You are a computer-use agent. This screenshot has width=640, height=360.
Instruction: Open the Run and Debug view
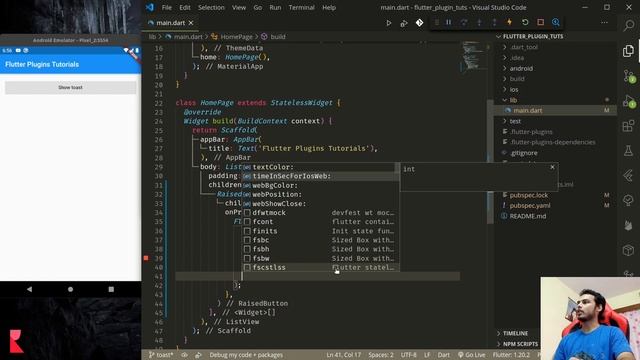point(629,101)
